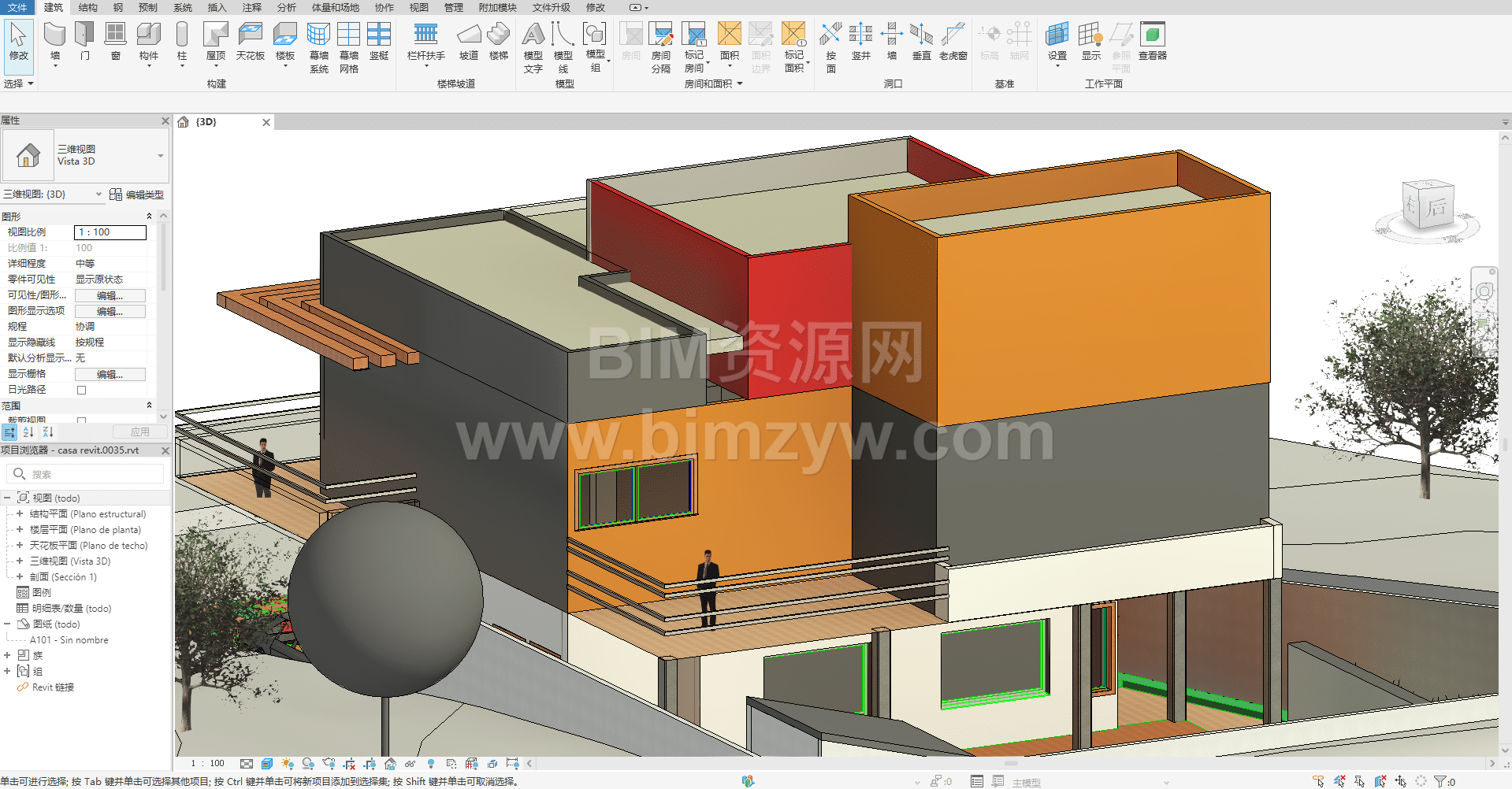Screen dimensions: 1512x789
Task: Click the 编辑类型 button
Action: point(137,194)
